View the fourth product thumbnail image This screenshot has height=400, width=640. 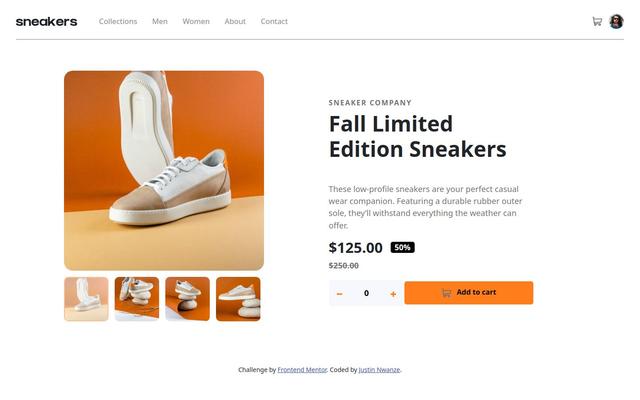coord(238,299)
